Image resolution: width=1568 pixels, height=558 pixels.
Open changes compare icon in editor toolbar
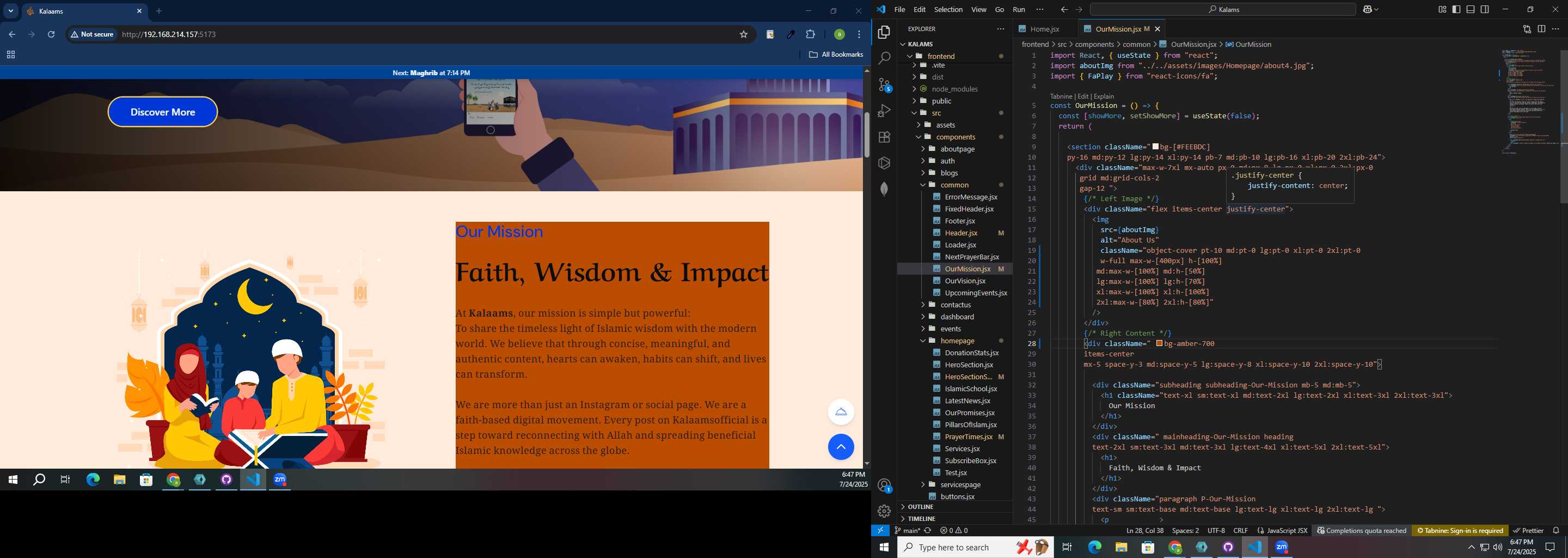pyautogui.click(x=1527, y=29)
